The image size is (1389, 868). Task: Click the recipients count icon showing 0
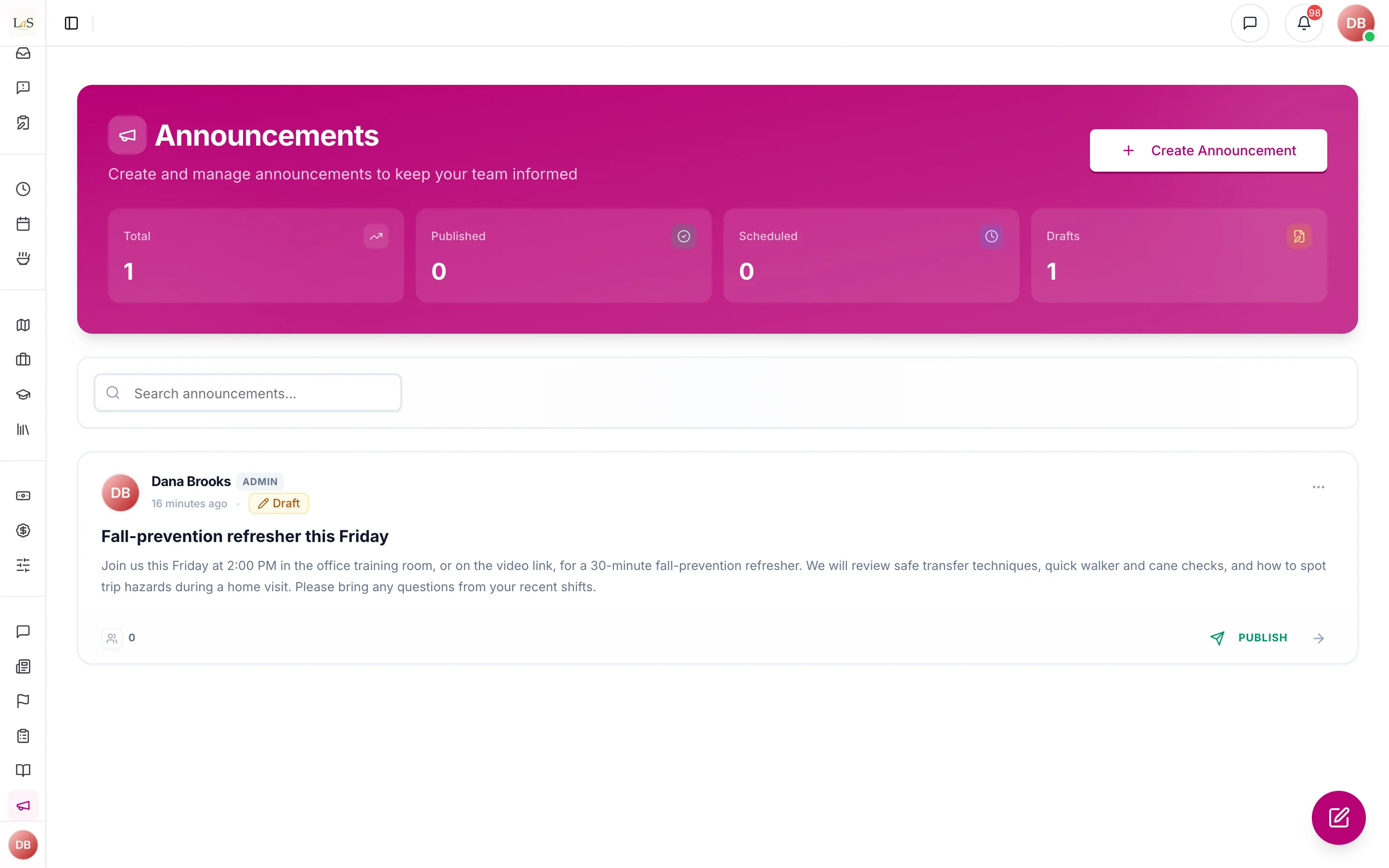[112, 638]
